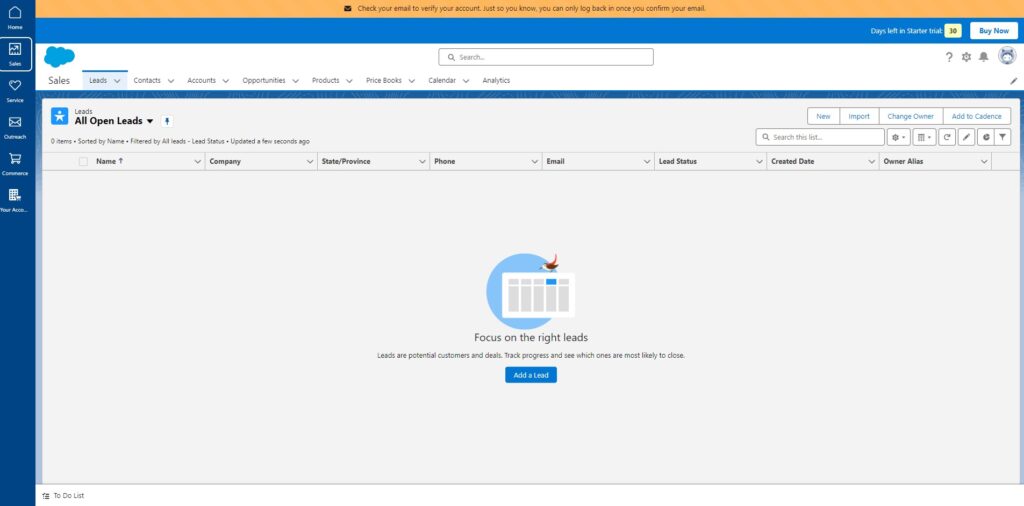1024x506 pixels.
Task: Show the charts panel
Action: point(985,137)
